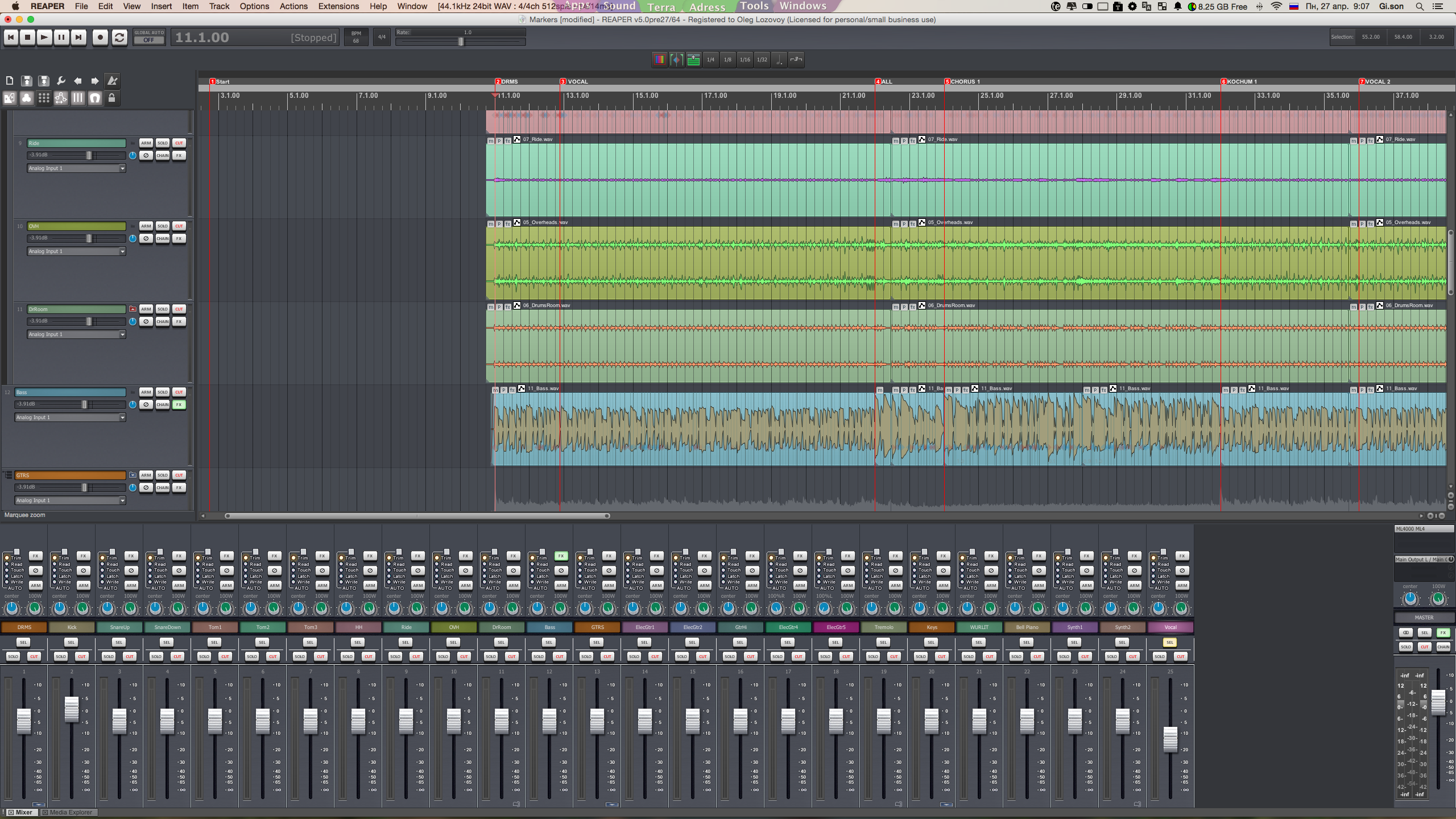Screen dimensions: 1456x819
Task: Click the transport Record button
Action: pyautogui.click(x=100, y=38)
